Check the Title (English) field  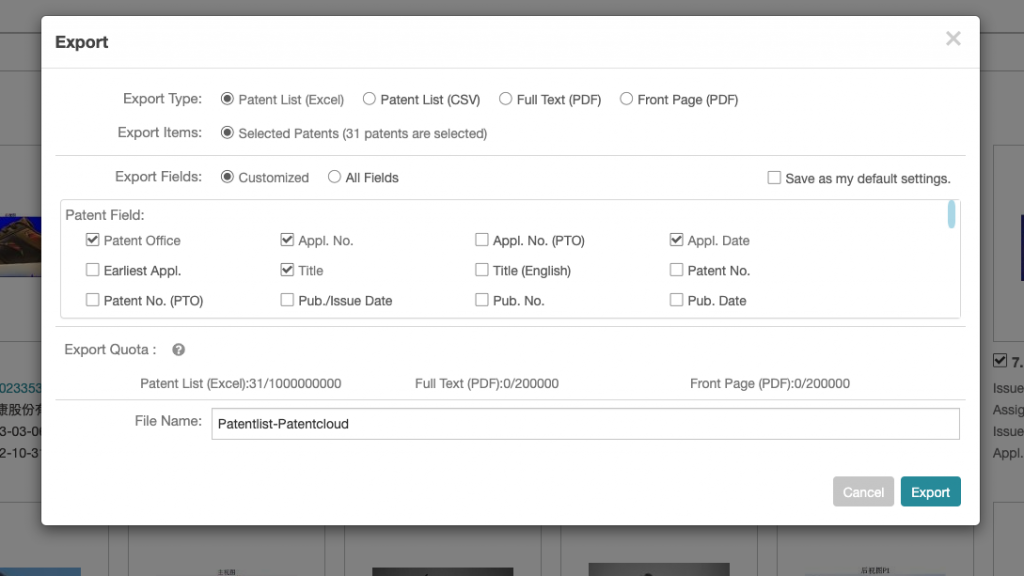pos(482,270)
